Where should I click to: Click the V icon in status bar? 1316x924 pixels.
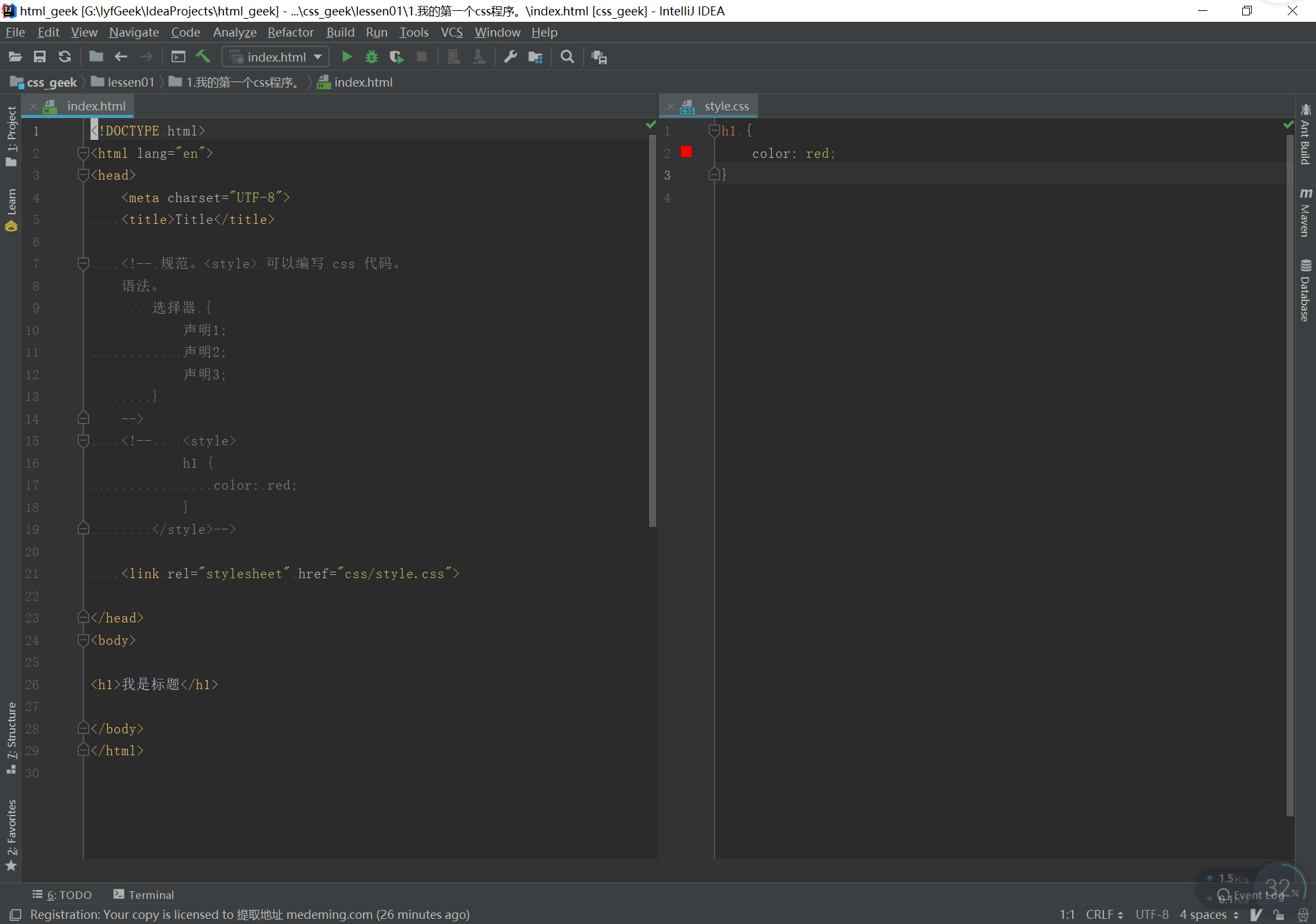1256,914
